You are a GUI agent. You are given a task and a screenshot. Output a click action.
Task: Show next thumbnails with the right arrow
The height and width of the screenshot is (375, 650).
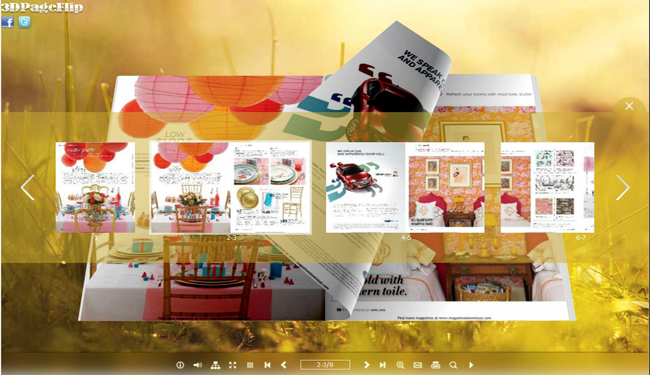point(622,188)
